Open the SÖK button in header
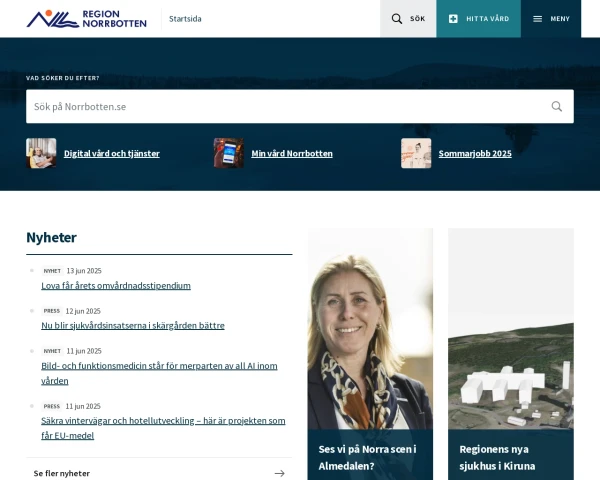The width and height of the screenshot is (600, 480). click(408, 19)
